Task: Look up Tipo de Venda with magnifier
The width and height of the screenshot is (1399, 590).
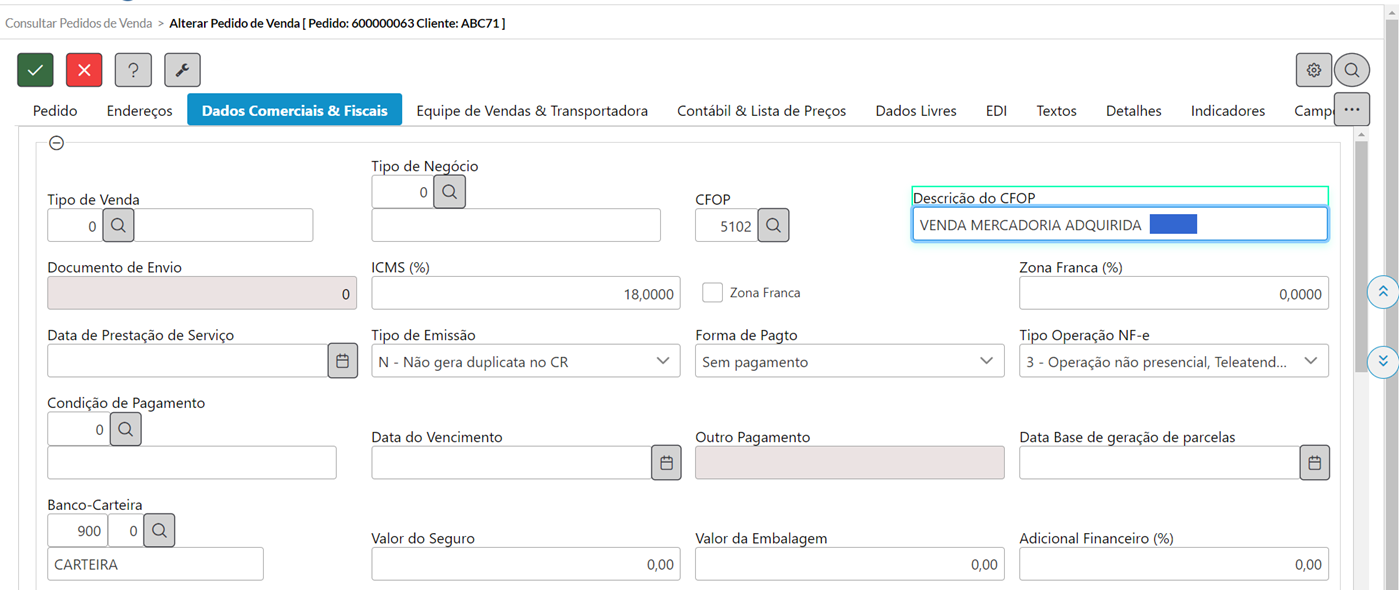Action: [x=118, y=226]
